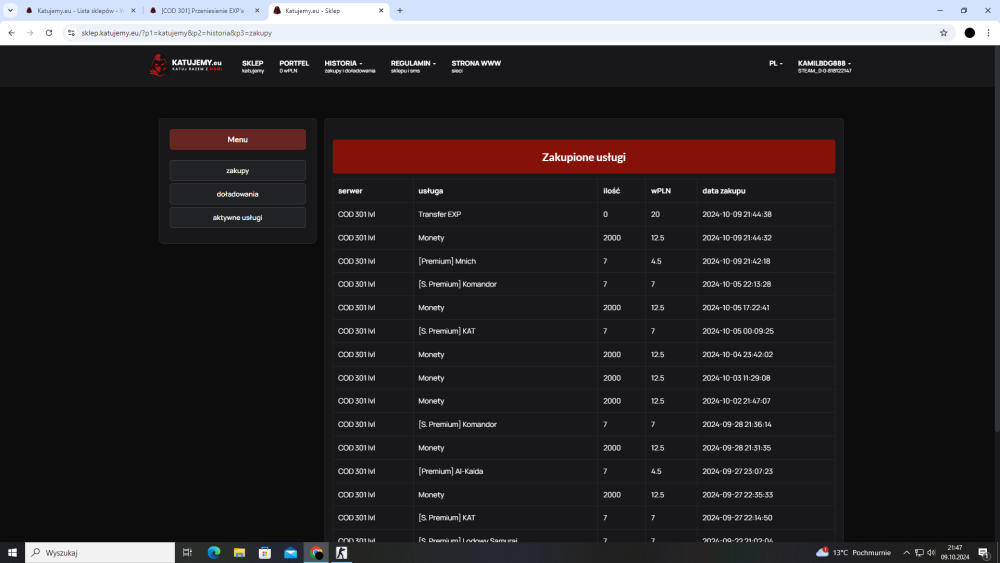Image resolution: width=1000 pixels, height=563 pixels.
Task: Open the Chrome three-dot menu
Action: 989,33
